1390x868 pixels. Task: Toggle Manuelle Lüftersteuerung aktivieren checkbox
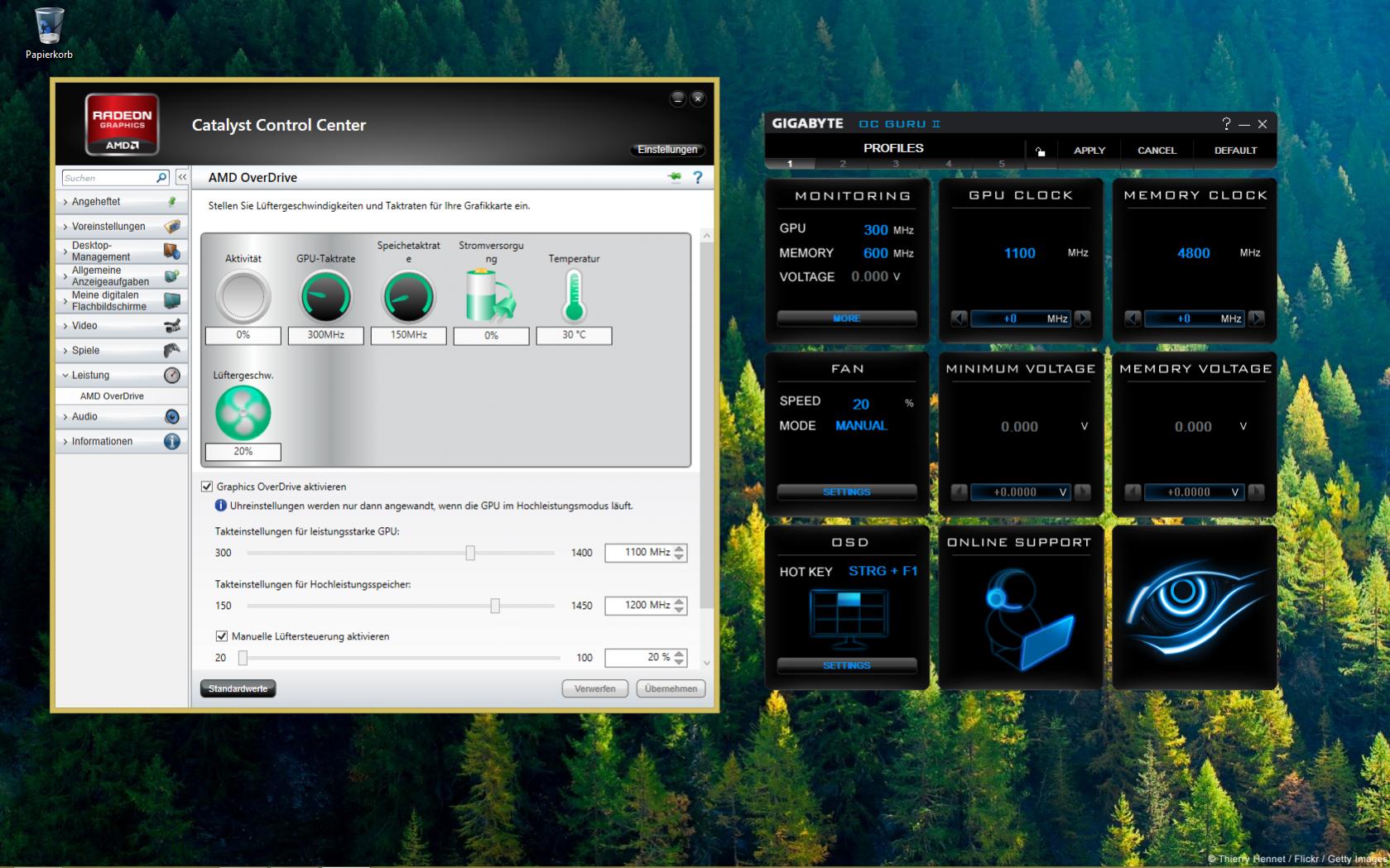click(221, 636)
